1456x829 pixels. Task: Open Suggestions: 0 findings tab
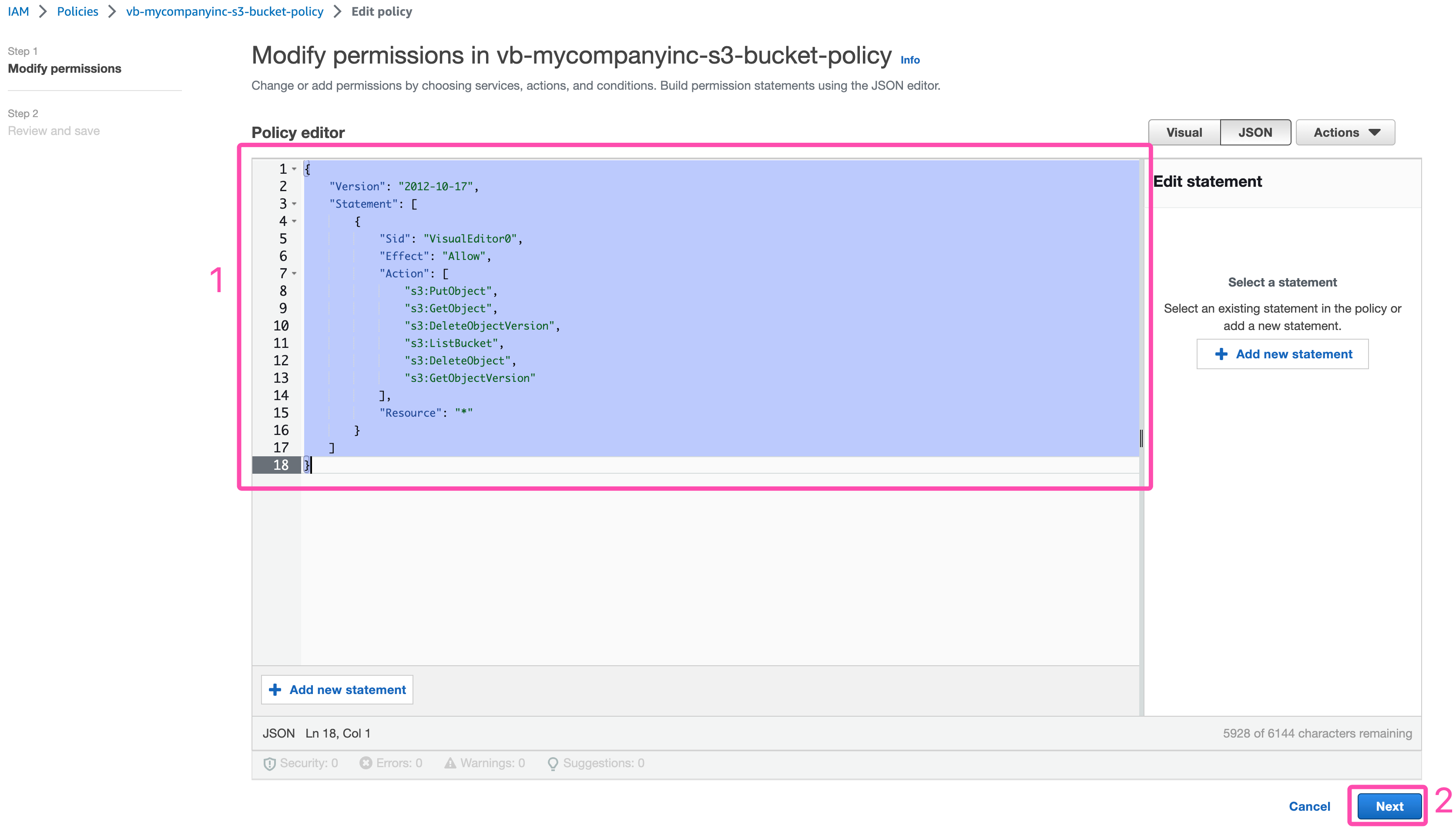[596, 763]
